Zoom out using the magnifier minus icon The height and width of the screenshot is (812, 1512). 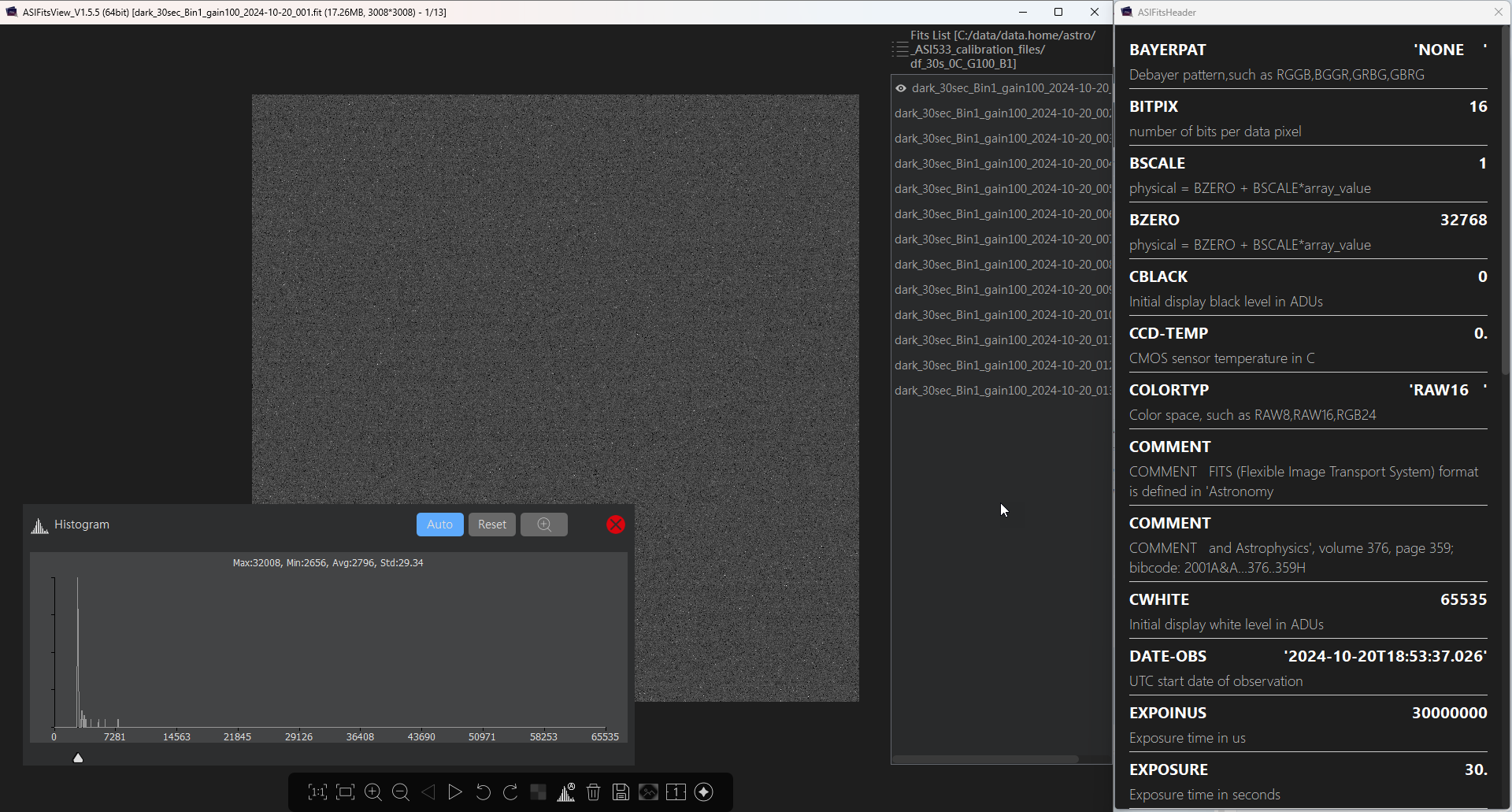click(400, 792)
